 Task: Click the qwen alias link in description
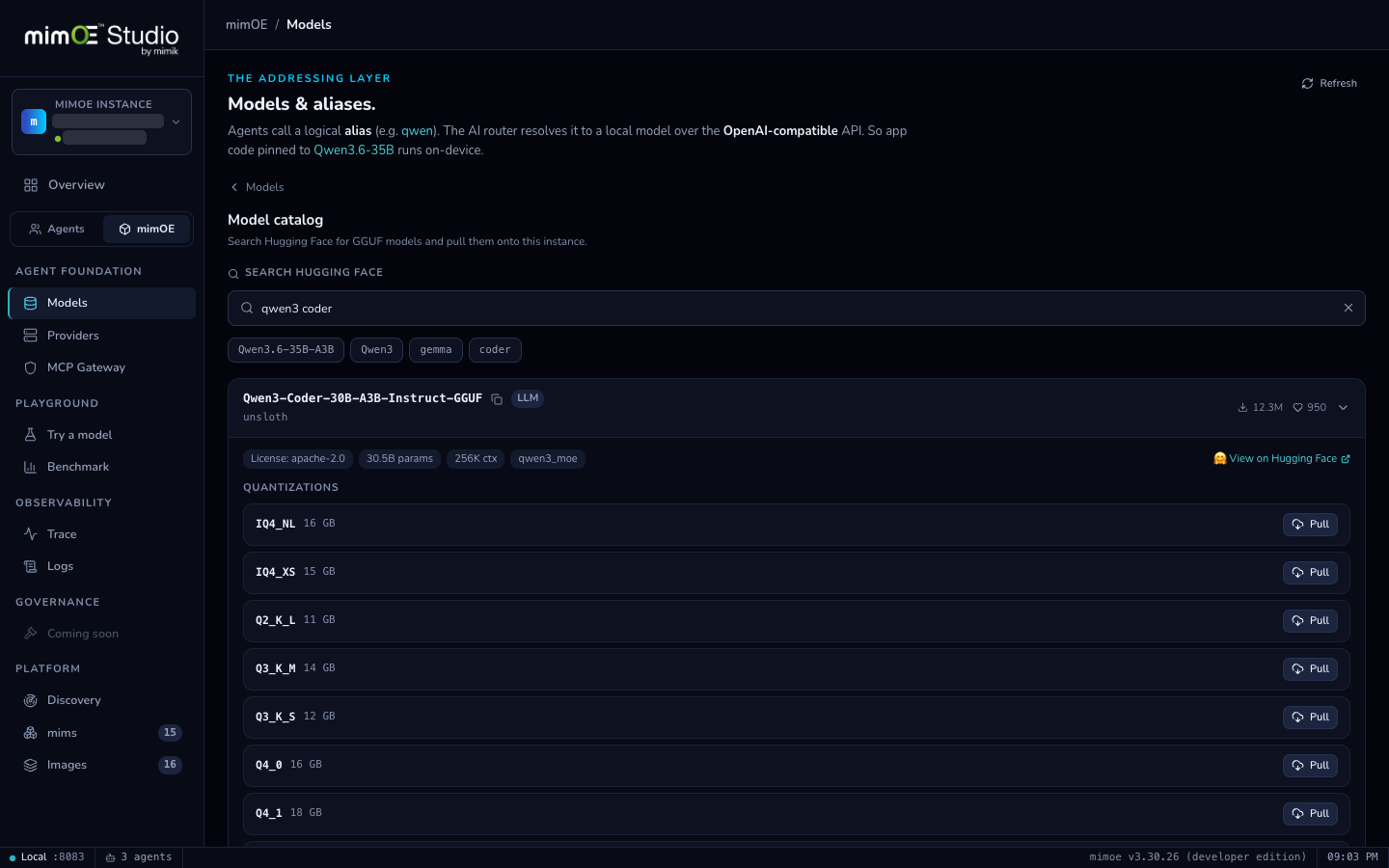[x=418, y=131]
